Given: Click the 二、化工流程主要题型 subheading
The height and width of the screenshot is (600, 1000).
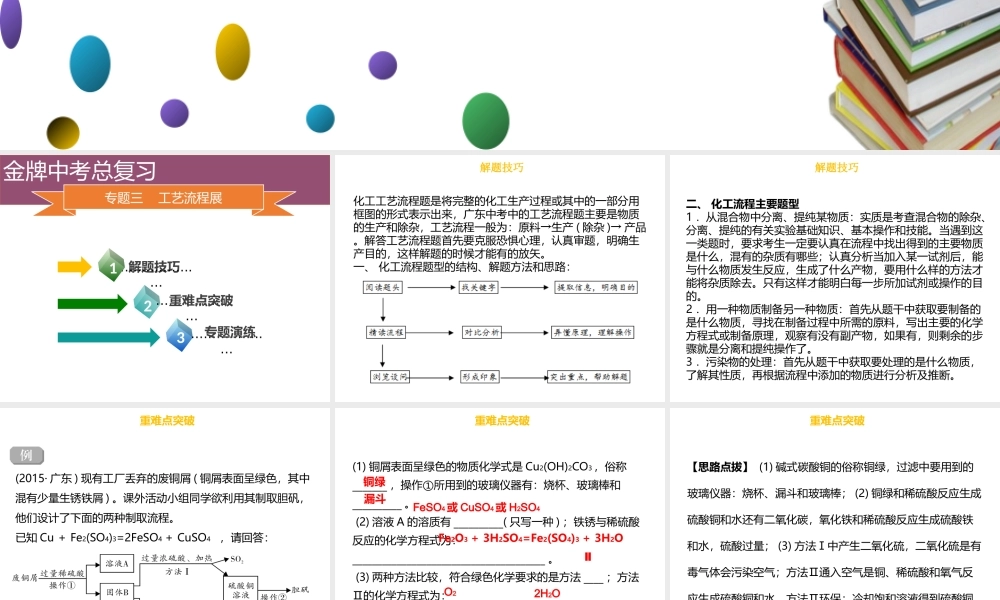Looking at the screenshot, I should 742,204.
